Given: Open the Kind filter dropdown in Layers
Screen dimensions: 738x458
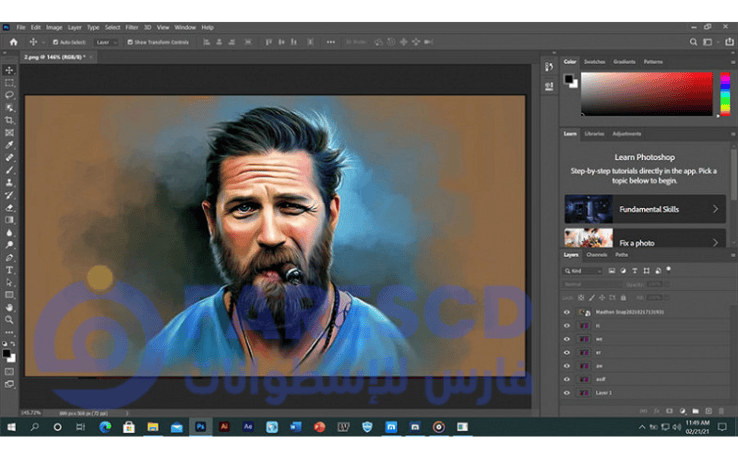Looking at the screenshot, I should coord(583,271).
